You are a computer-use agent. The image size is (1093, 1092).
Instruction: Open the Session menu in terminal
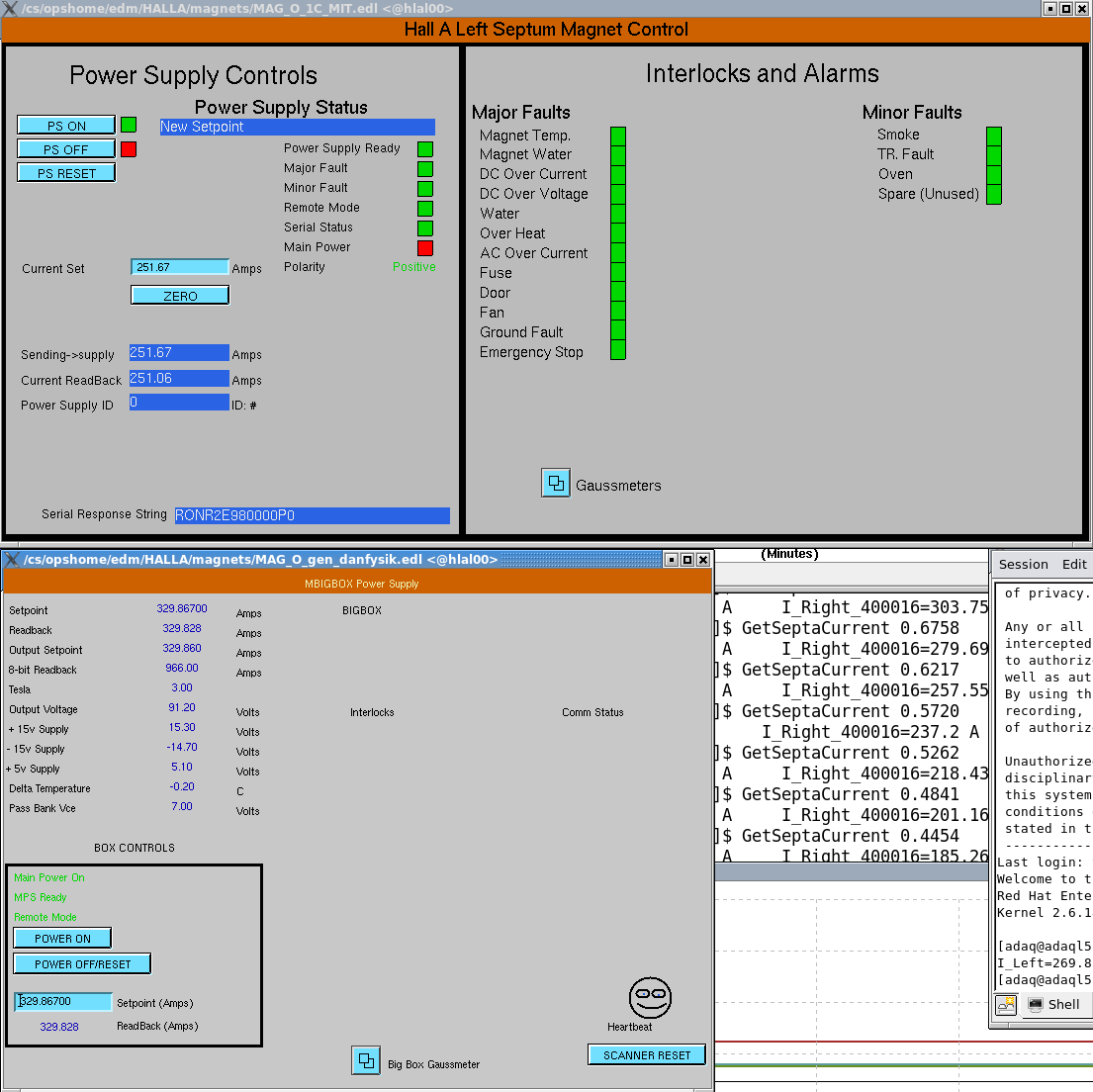tap(1023, 564)
